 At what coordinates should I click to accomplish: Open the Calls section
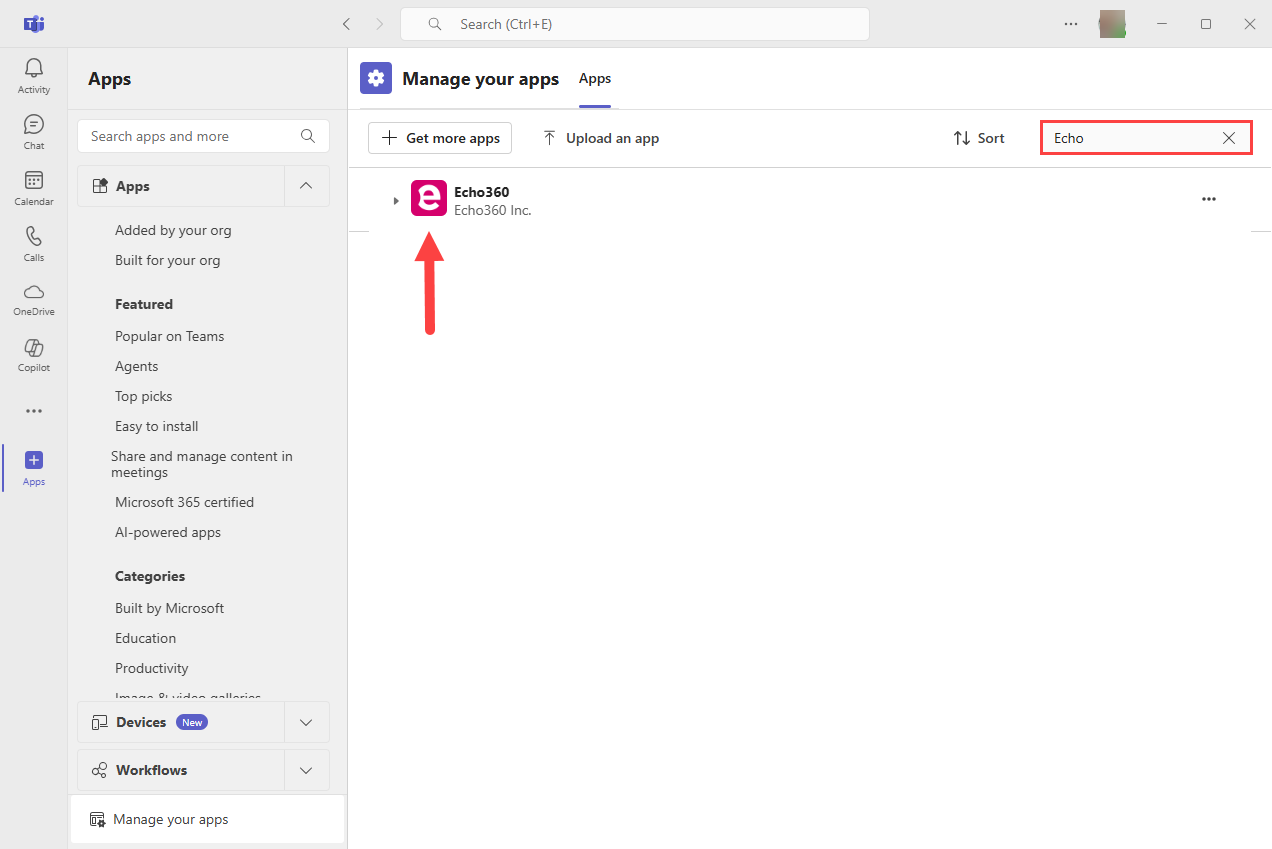coord(34,244)
